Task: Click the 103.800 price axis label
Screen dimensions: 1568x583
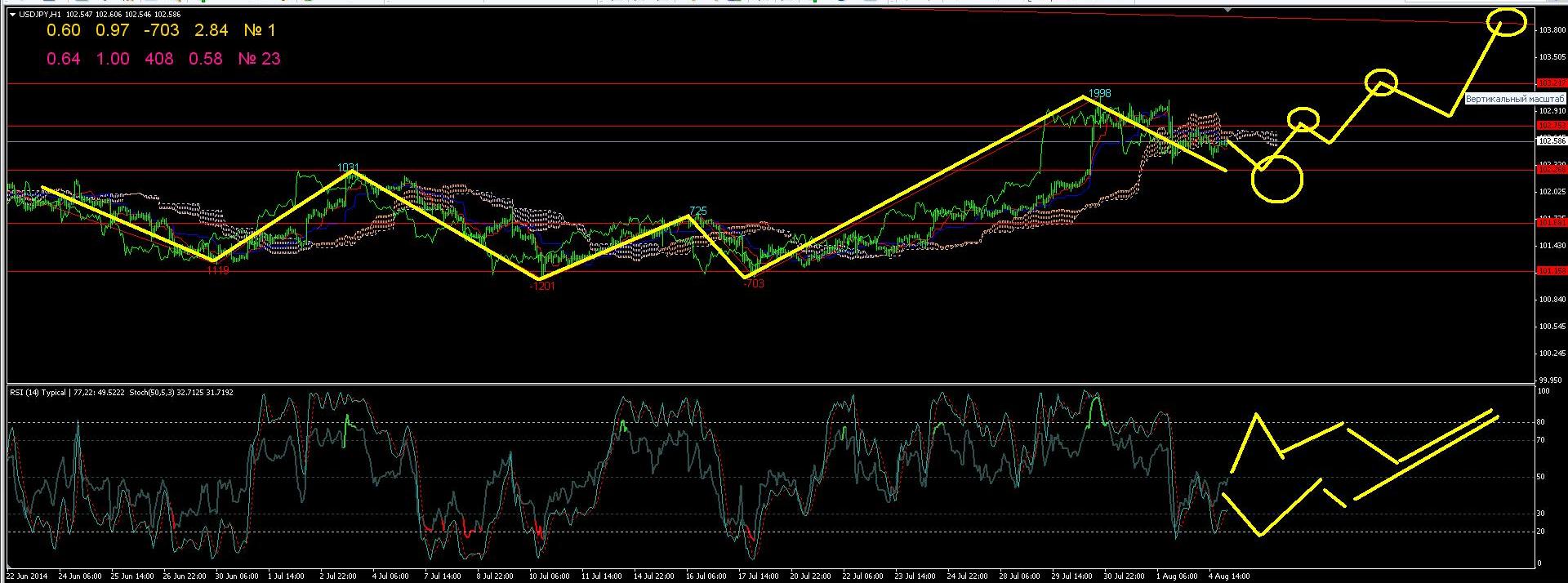Action: (1551, 30)
